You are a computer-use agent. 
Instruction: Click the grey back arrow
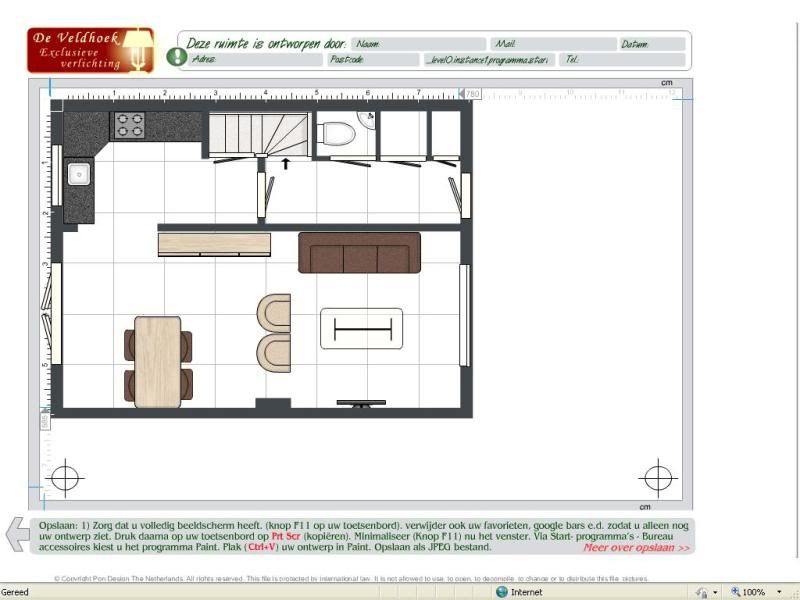(18, 534)
